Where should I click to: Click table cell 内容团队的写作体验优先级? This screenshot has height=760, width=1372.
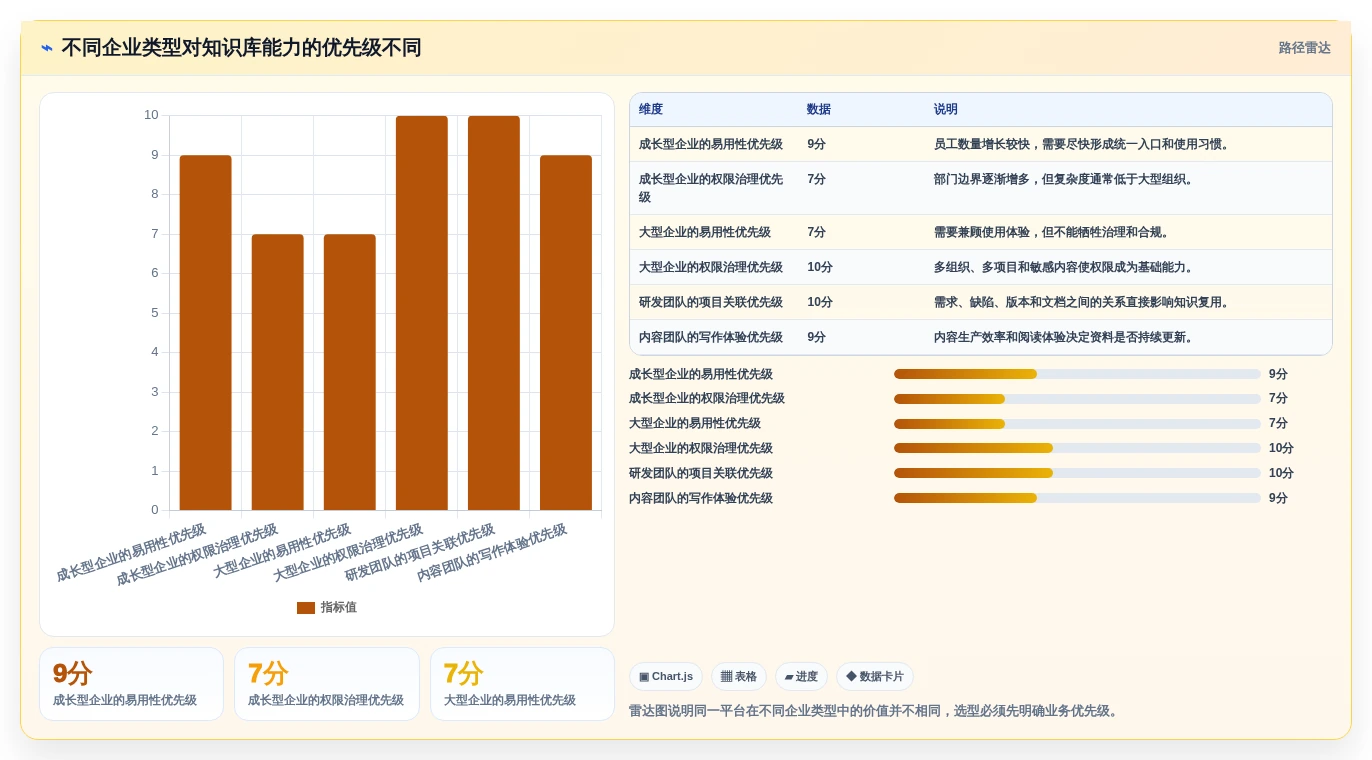point(711,337)
